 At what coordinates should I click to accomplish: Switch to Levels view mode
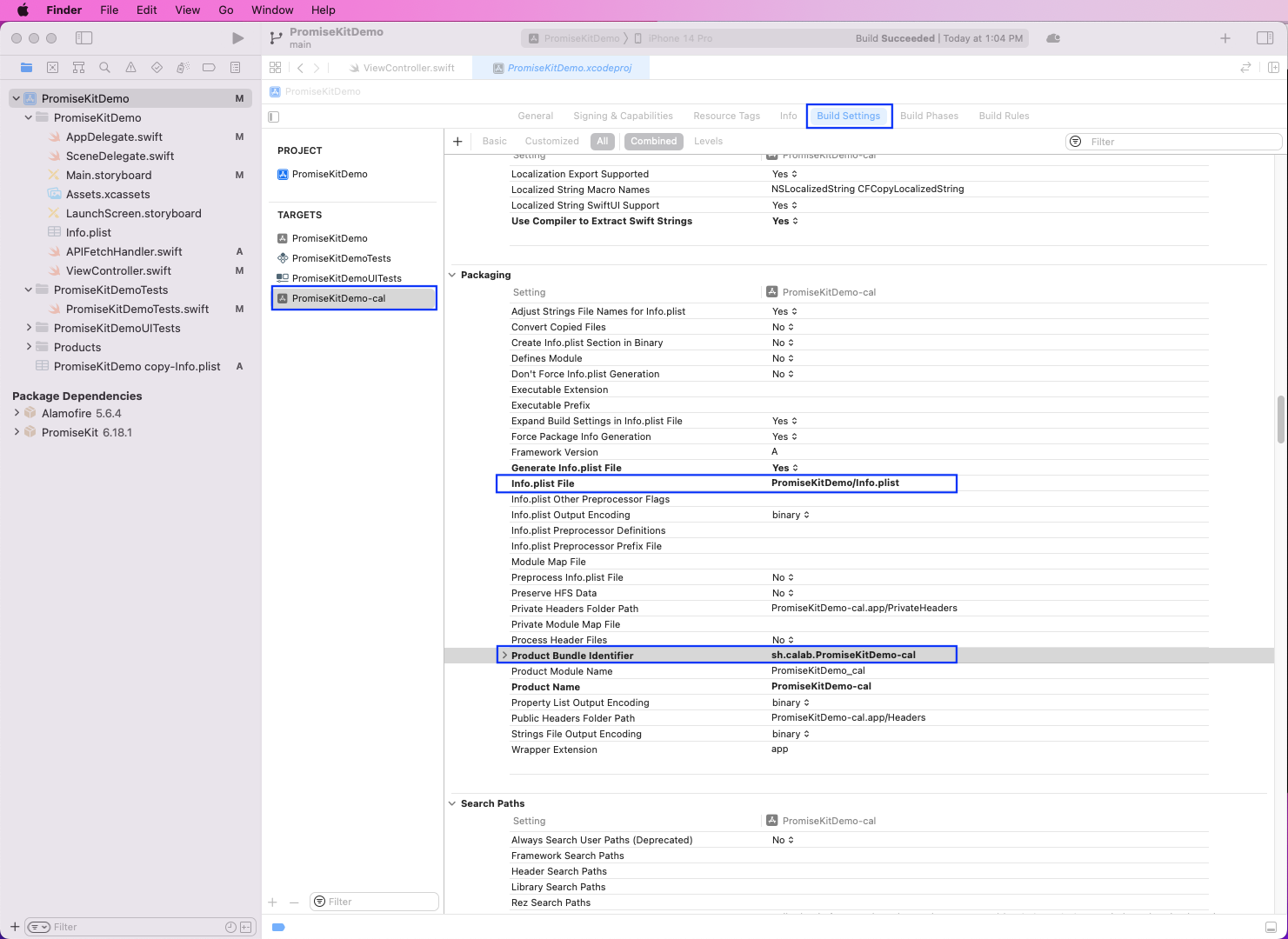coord(708,142)
